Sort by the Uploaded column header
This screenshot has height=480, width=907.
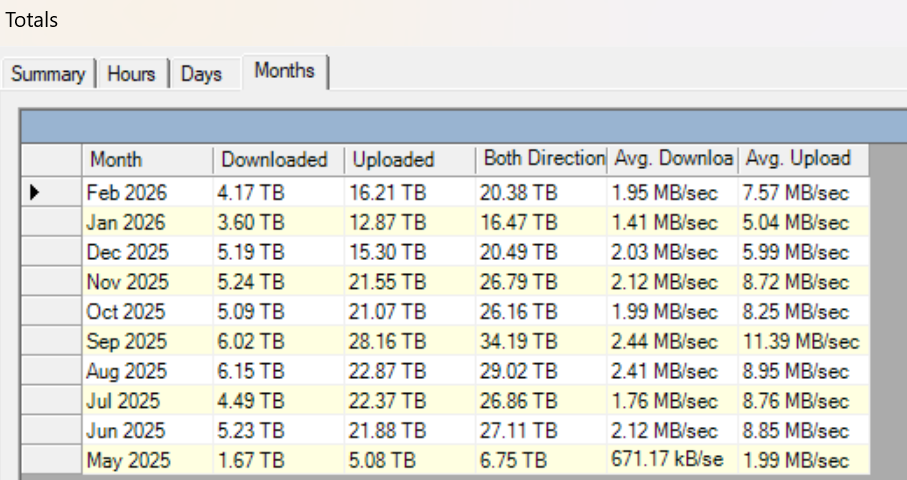[410, 159]
